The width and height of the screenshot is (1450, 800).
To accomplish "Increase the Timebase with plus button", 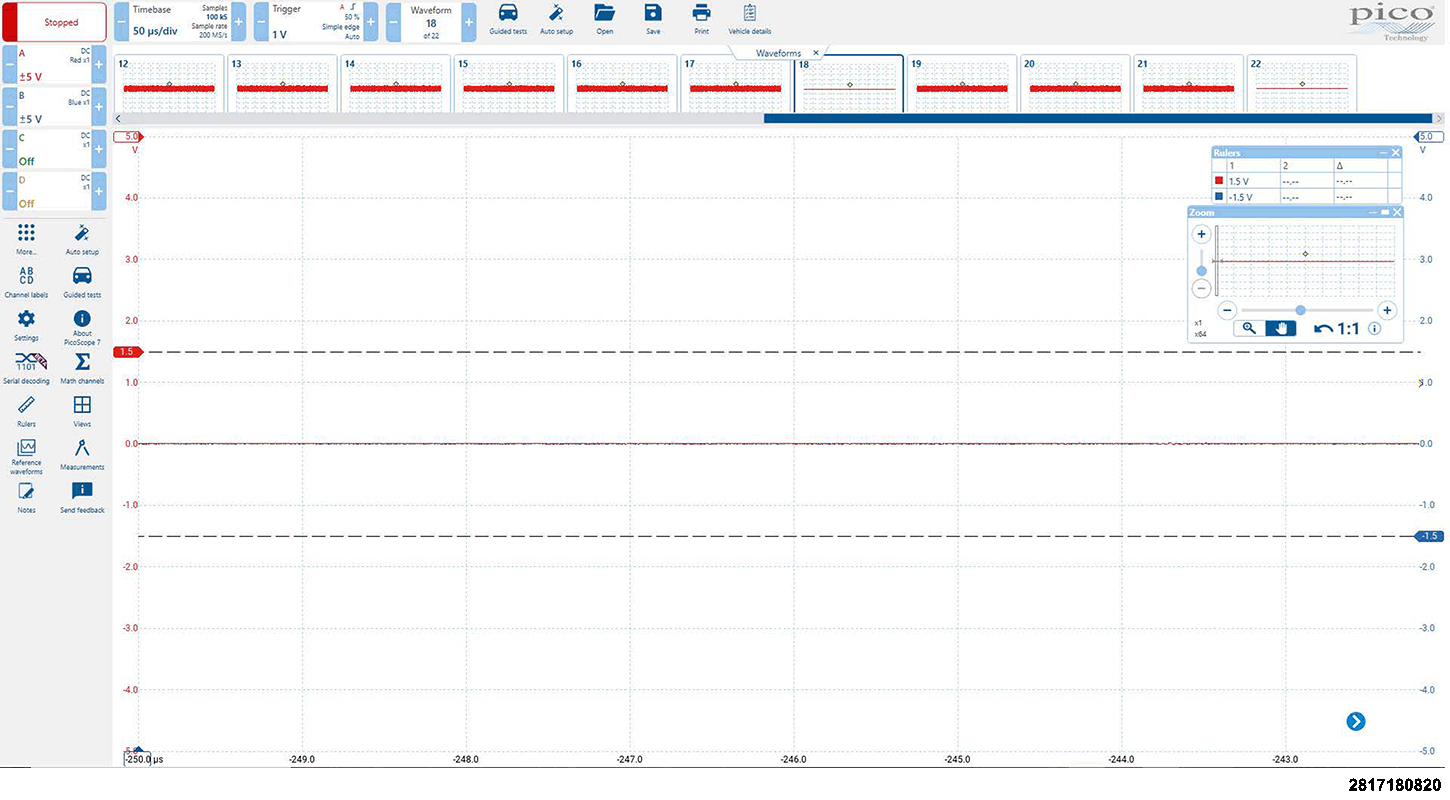I will click(x=238, y=22).
